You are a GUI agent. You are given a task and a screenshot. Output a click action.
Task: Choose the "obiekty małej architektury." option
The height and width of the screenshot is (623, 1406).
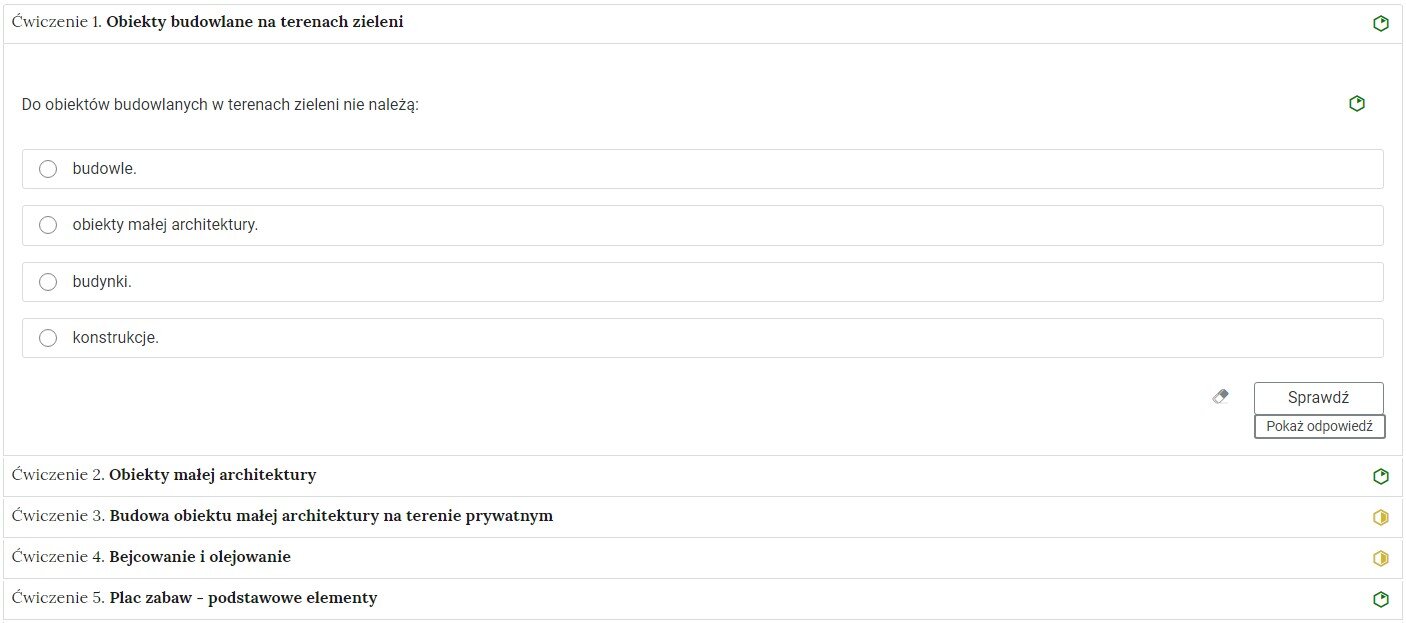coord(48,225)
